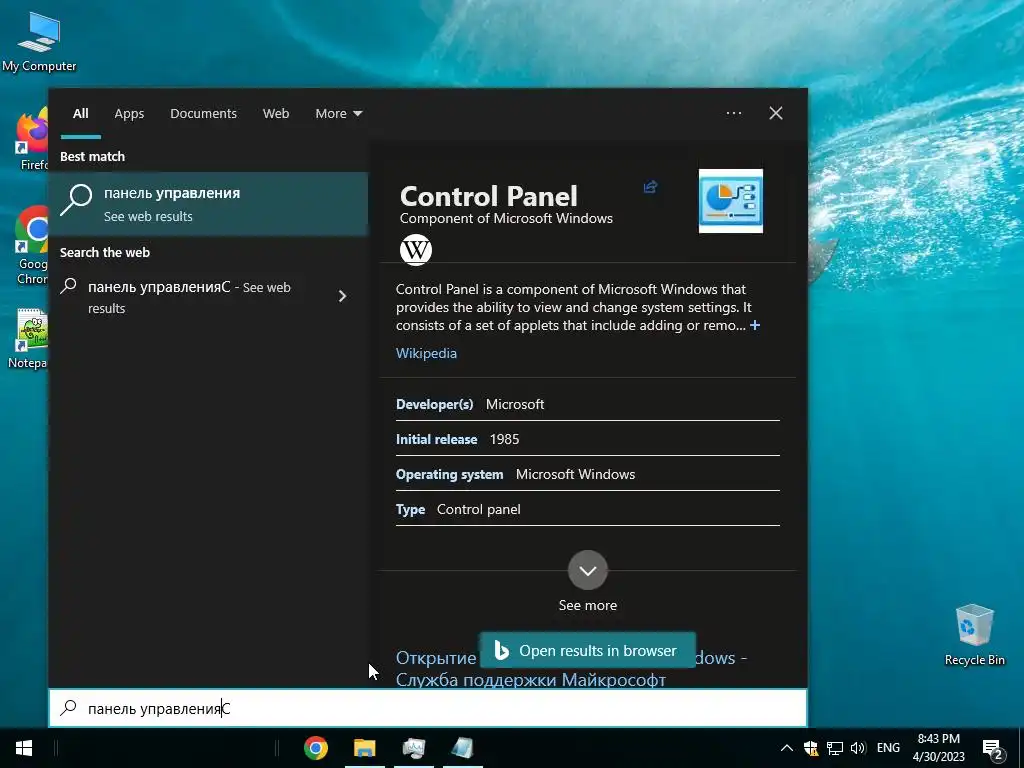Launch Chrome from the taskbar
Viewport: 1024px width, 768px height.
tap(315, 748)
